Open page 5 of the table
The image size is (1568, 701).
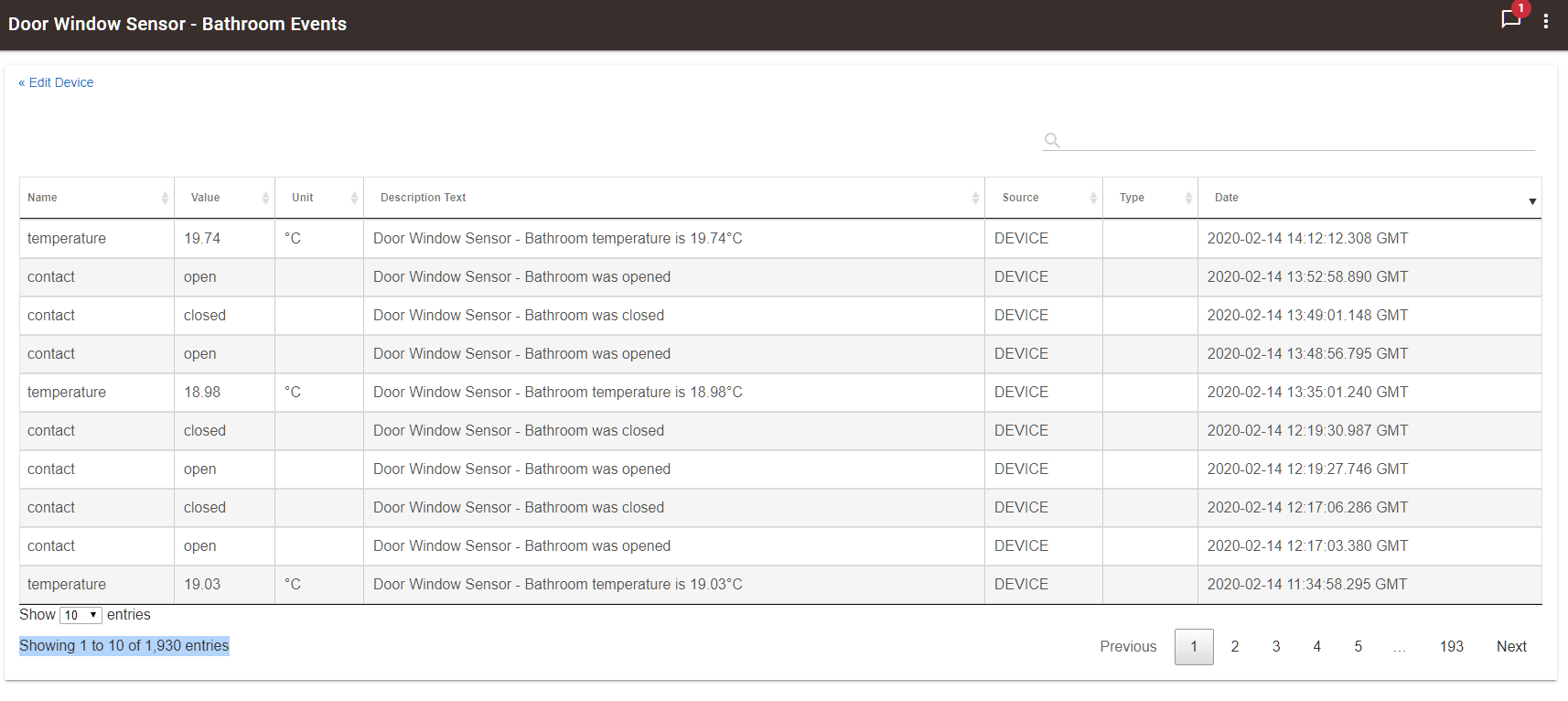(1359, 646)
